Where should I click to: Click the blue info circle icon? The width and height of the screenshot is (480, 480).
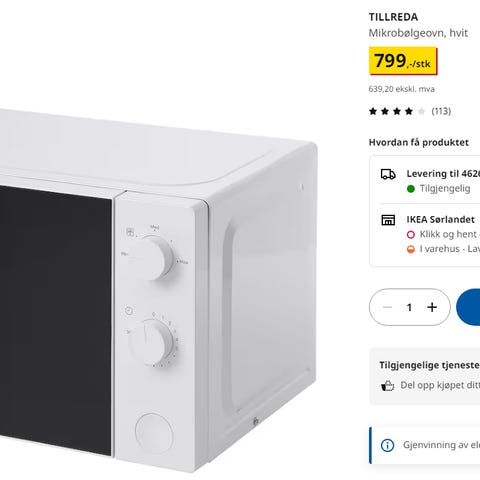point(387,445)
